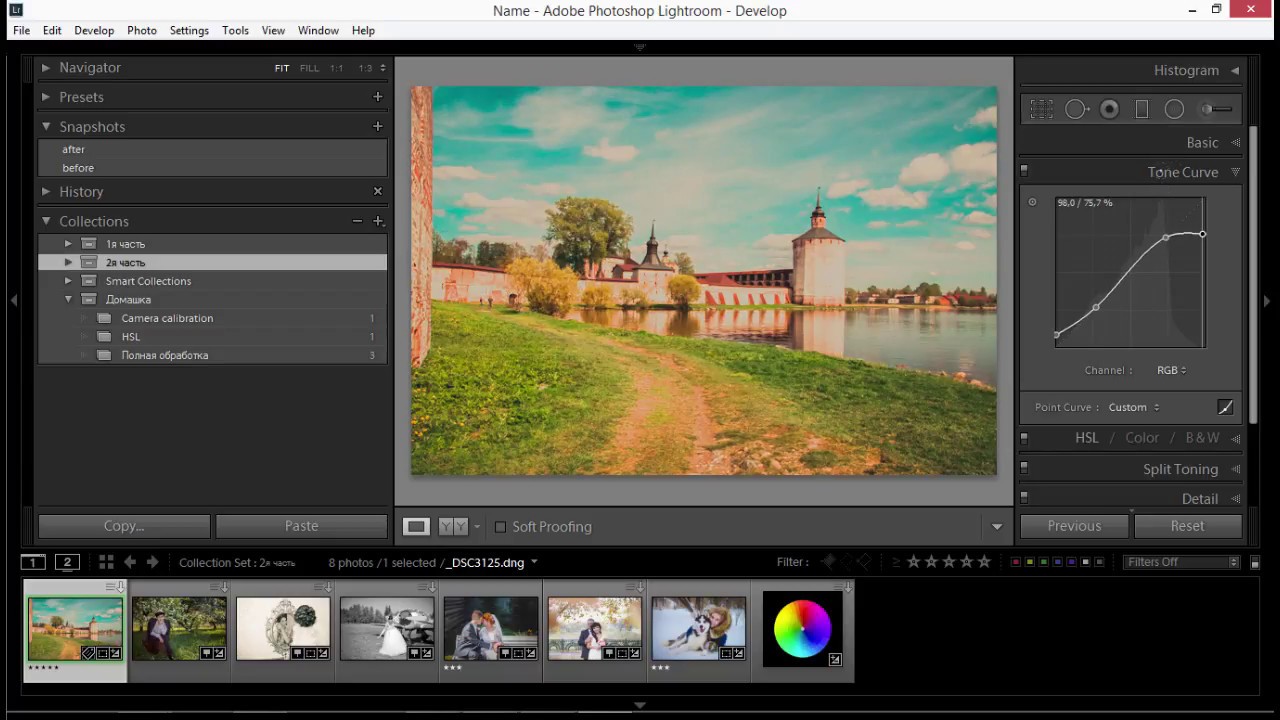This screenshot has width=1280, height=720.
Task: Add a new preset with the plus icon
Action: (x=377, y=97)
